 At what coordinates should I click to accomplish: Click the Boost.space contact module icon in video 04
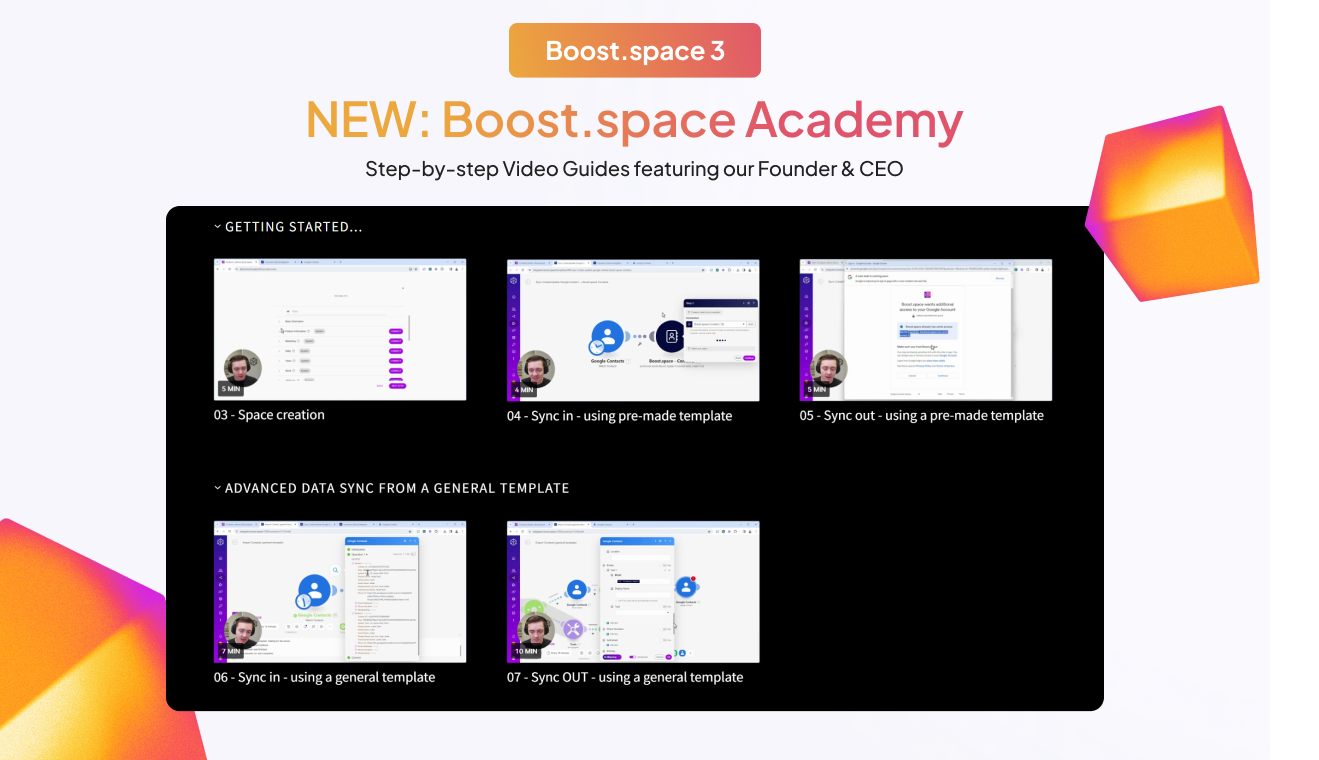(x=672, y=338)
